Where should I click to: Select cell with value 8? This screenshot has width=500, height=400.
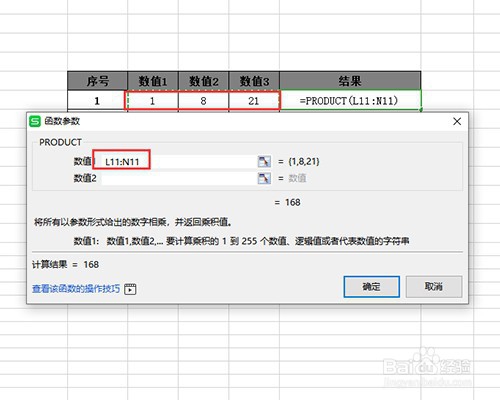tap(203, 100)
